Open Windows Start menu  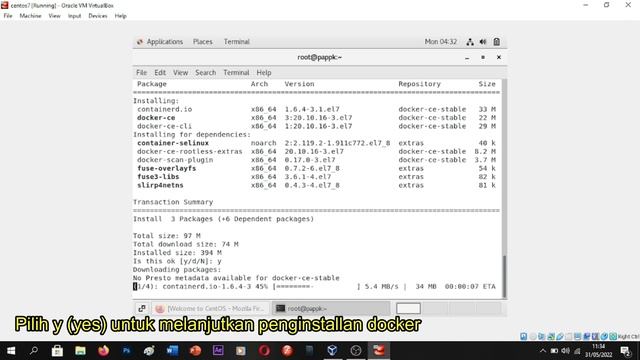click(11, 351)
